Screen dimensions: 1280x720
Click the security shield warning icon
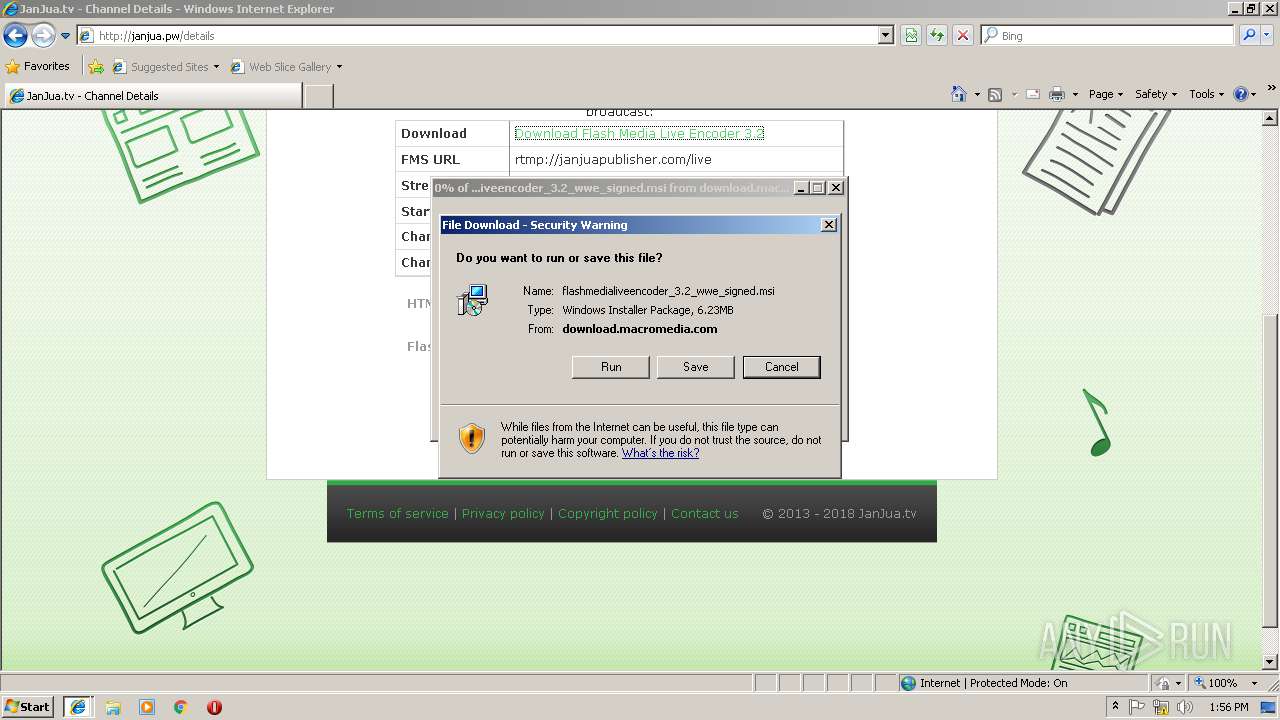[471, 438]
